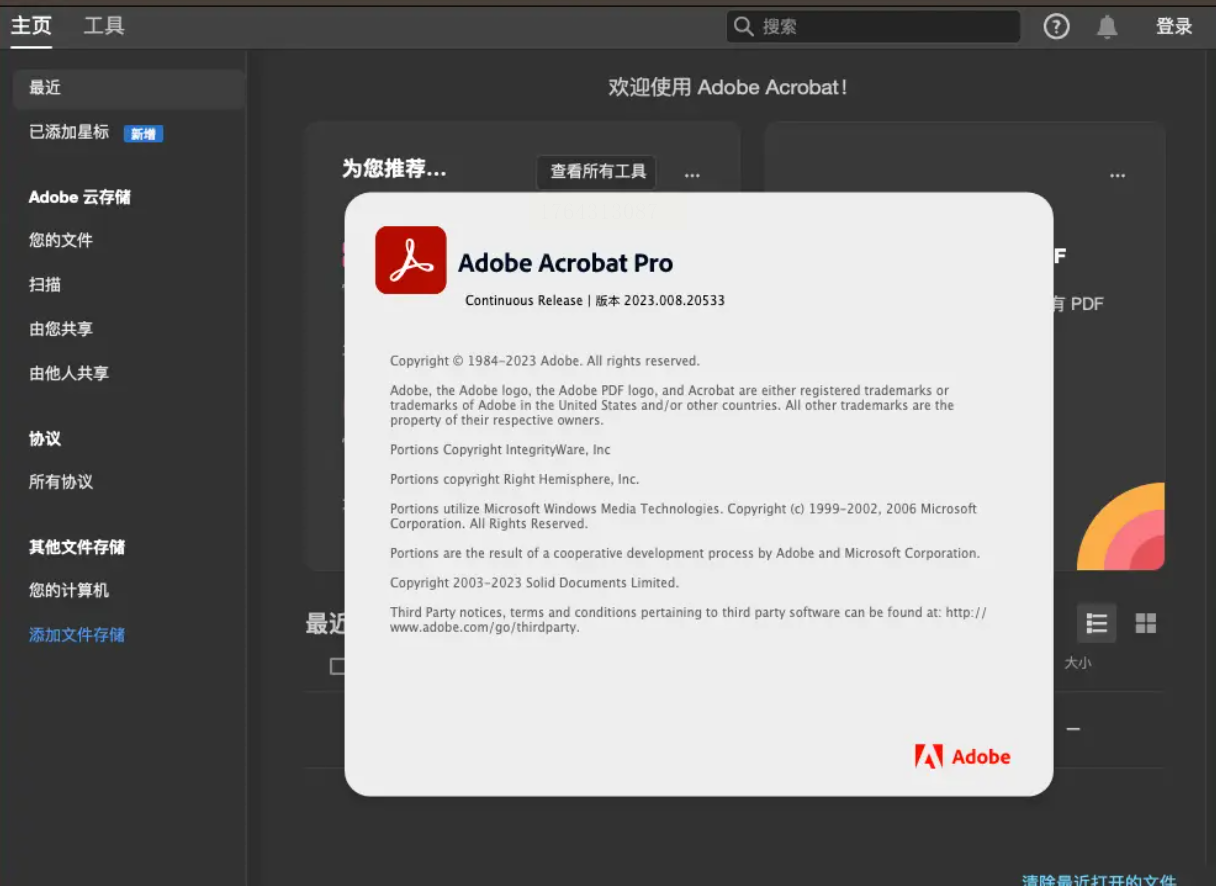Open the Help question mark icon

click(1057, 27)
